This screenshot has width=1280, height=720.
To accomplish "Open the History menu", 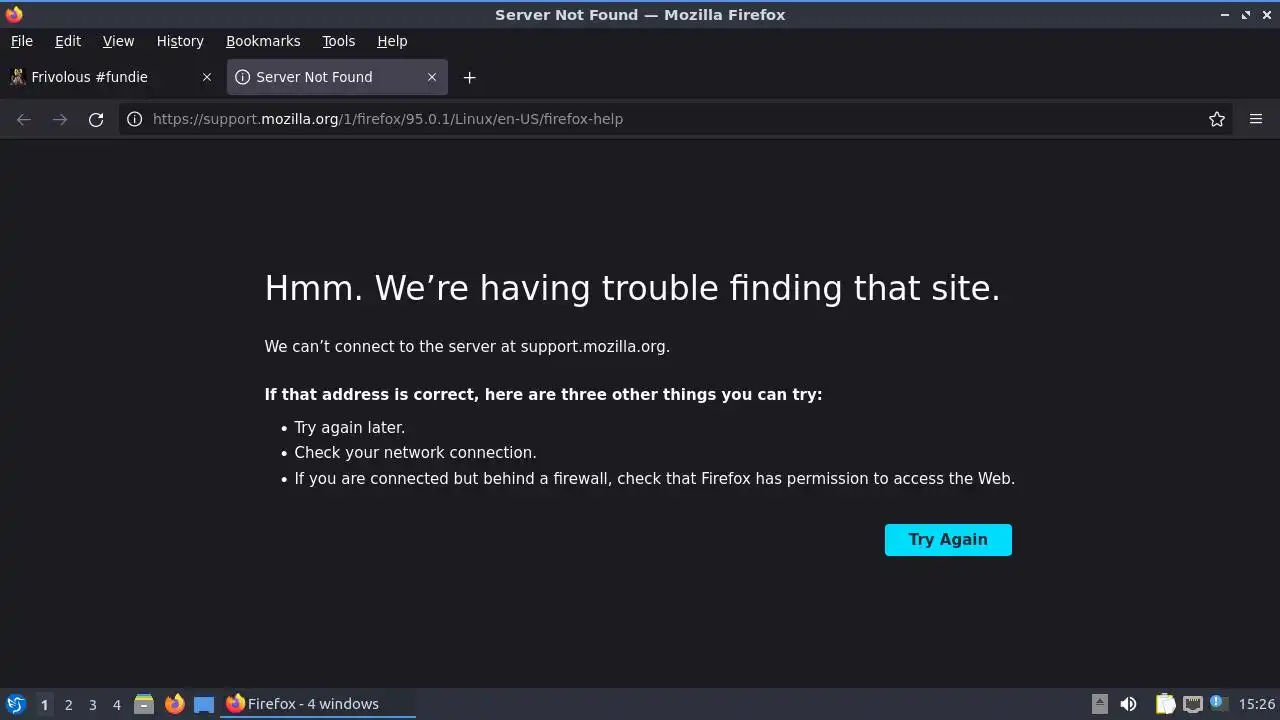I will pyautogui.click(x=180, y=41).
